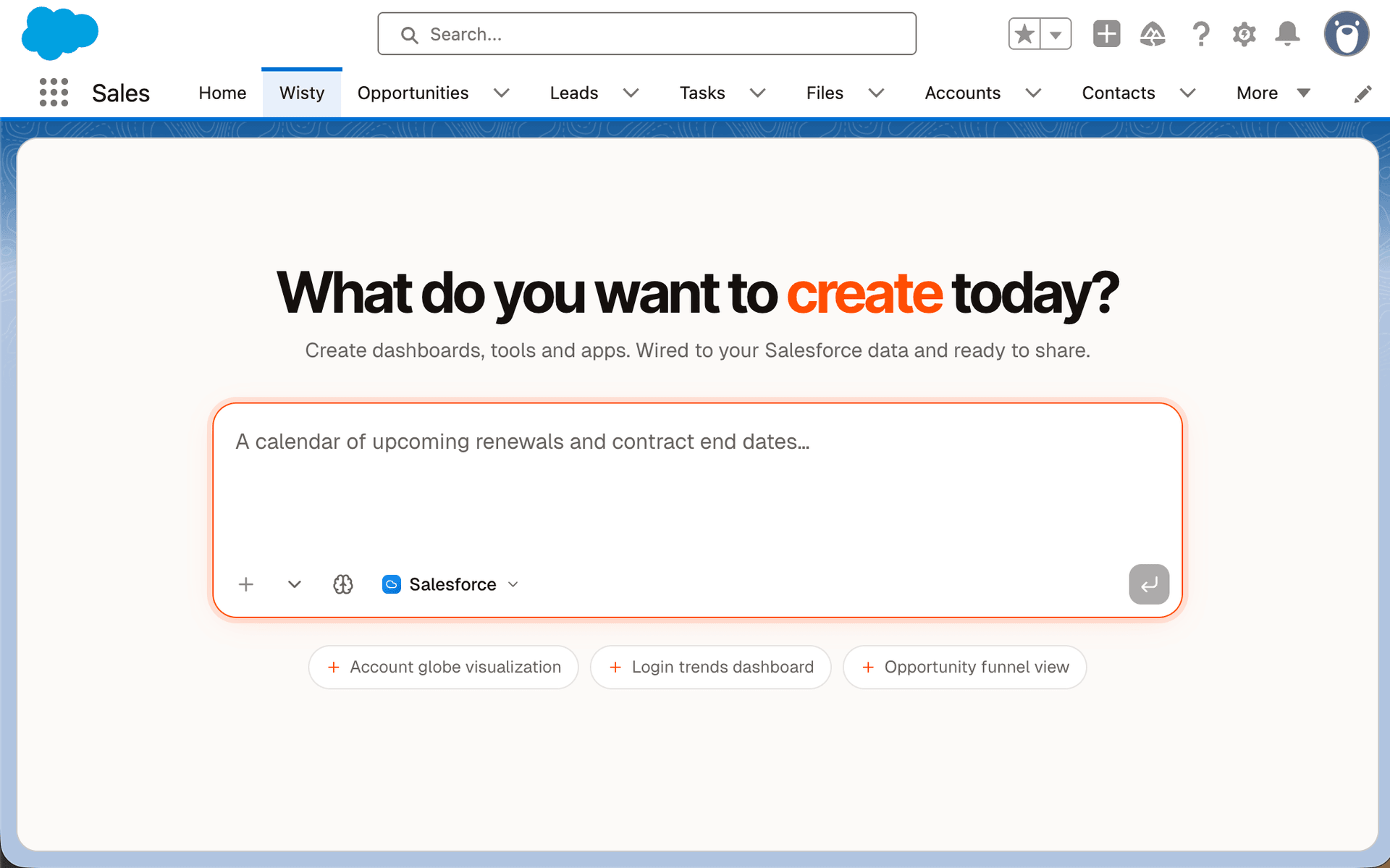Expand the Accounts tab chevron
The image size is (1390, 868).
(x=1034, y=93)
